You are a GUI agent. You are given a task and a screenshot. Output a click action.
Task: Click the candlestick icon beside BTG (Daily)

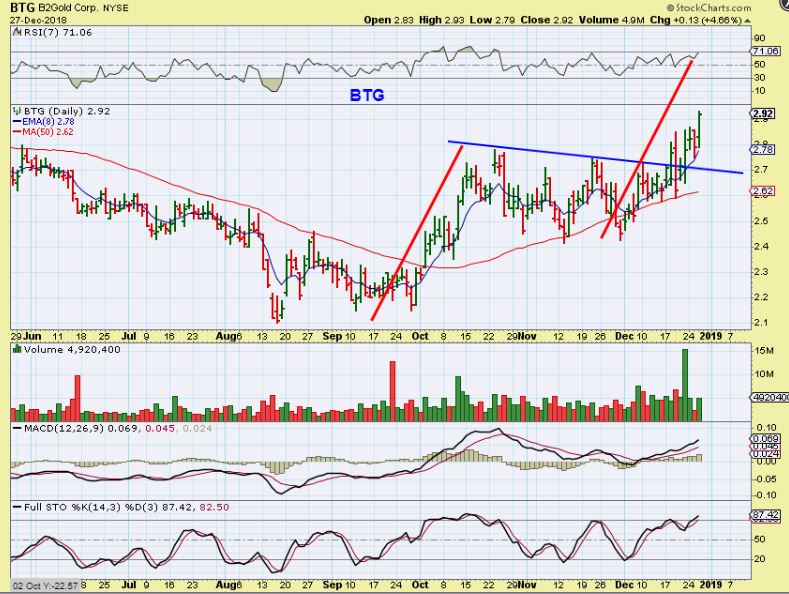click(x=18, y=111)
